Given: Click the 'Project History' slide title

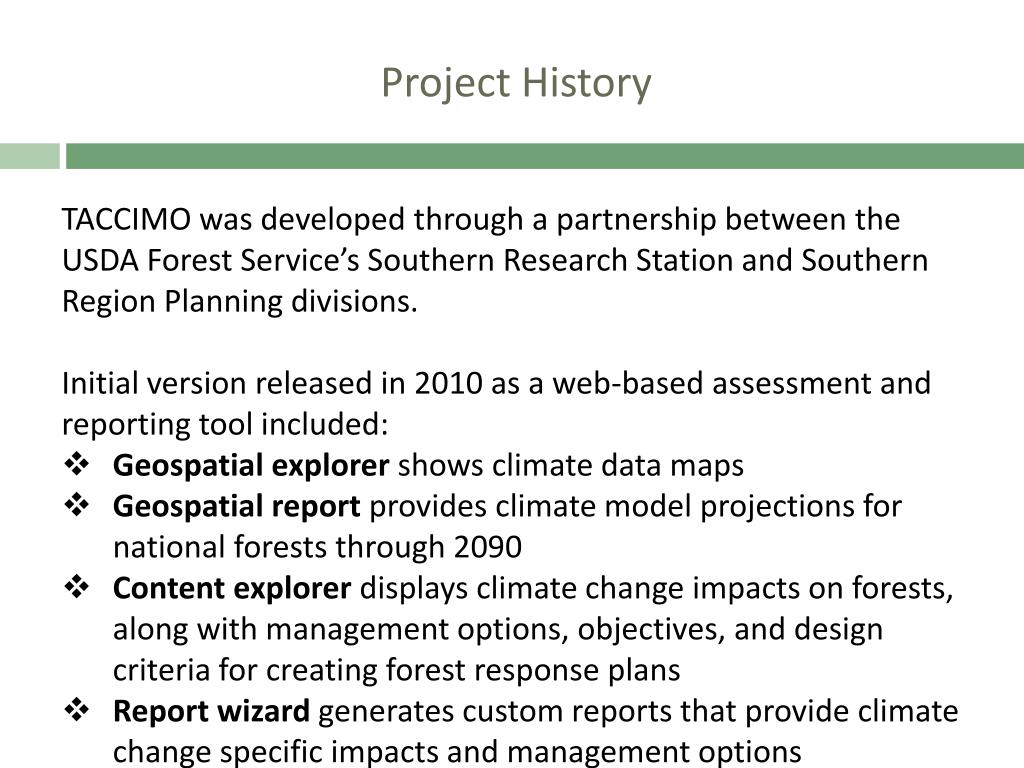Looking at the screenshot, I should pyautogui.click(x=516, y=84).
